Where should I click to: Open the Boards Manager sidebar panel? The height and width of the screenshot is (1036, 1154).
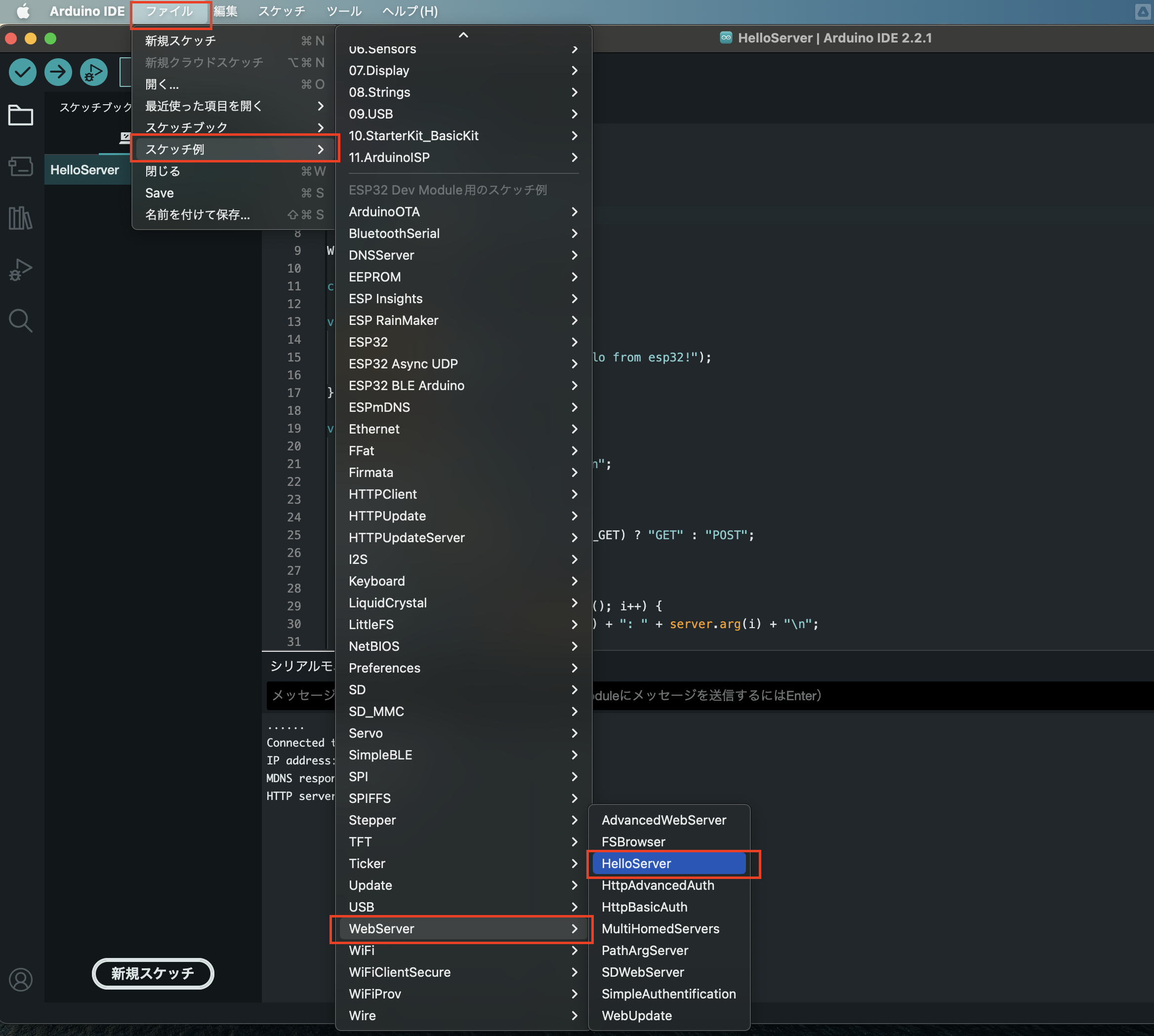point(20,167)
